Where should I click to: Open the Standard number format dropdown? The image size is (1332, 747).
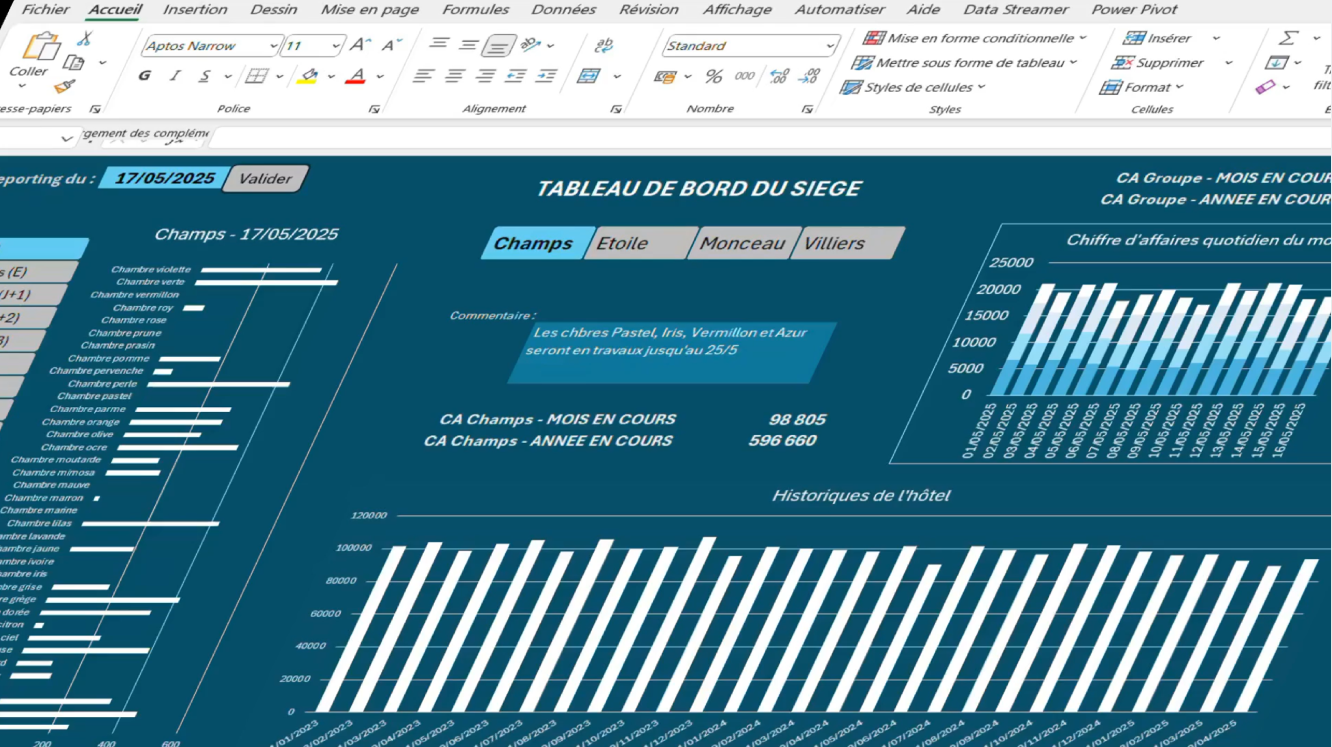[830, 46]
